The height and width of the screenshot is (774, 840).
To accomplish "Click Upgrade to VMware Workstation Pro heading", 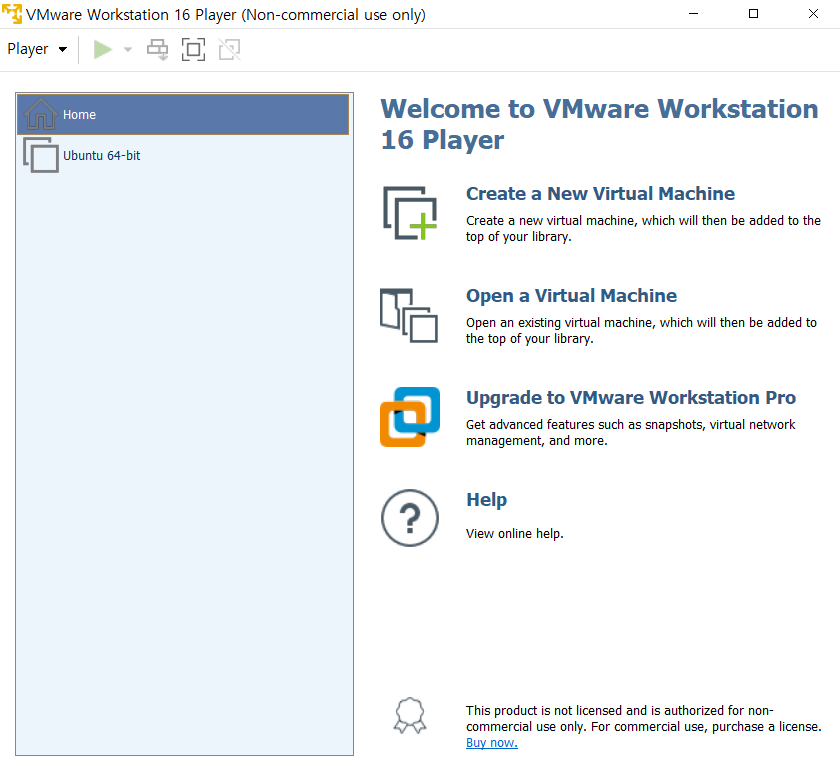I will tap(631, 397).
